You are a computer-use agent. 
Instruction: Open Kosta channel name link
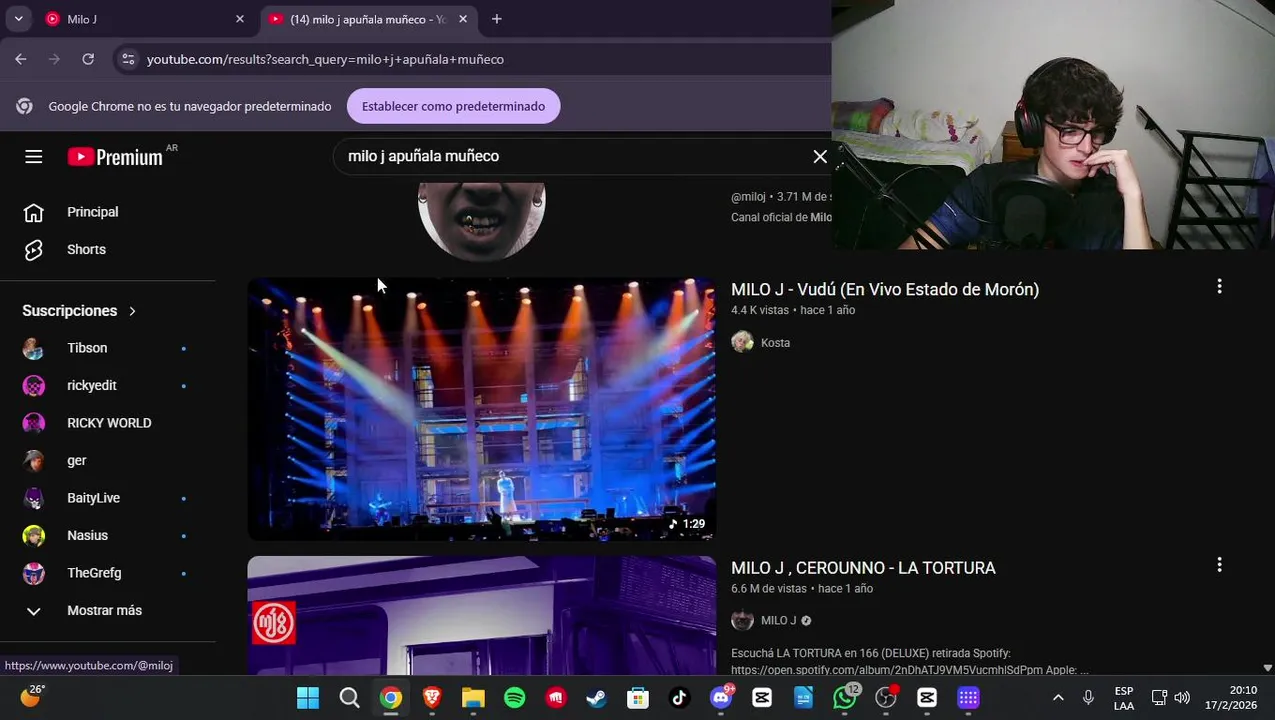click(775, 343)
